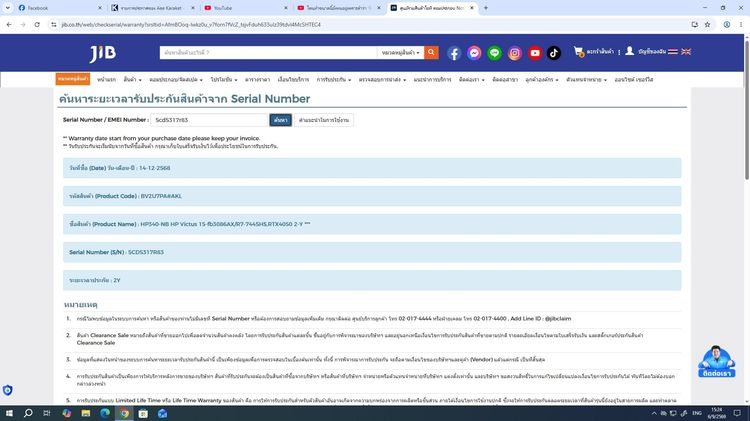The width and height of the screenshot is (750, 421).
Task: Click the user account icon
Action: (x=629, y=51)
